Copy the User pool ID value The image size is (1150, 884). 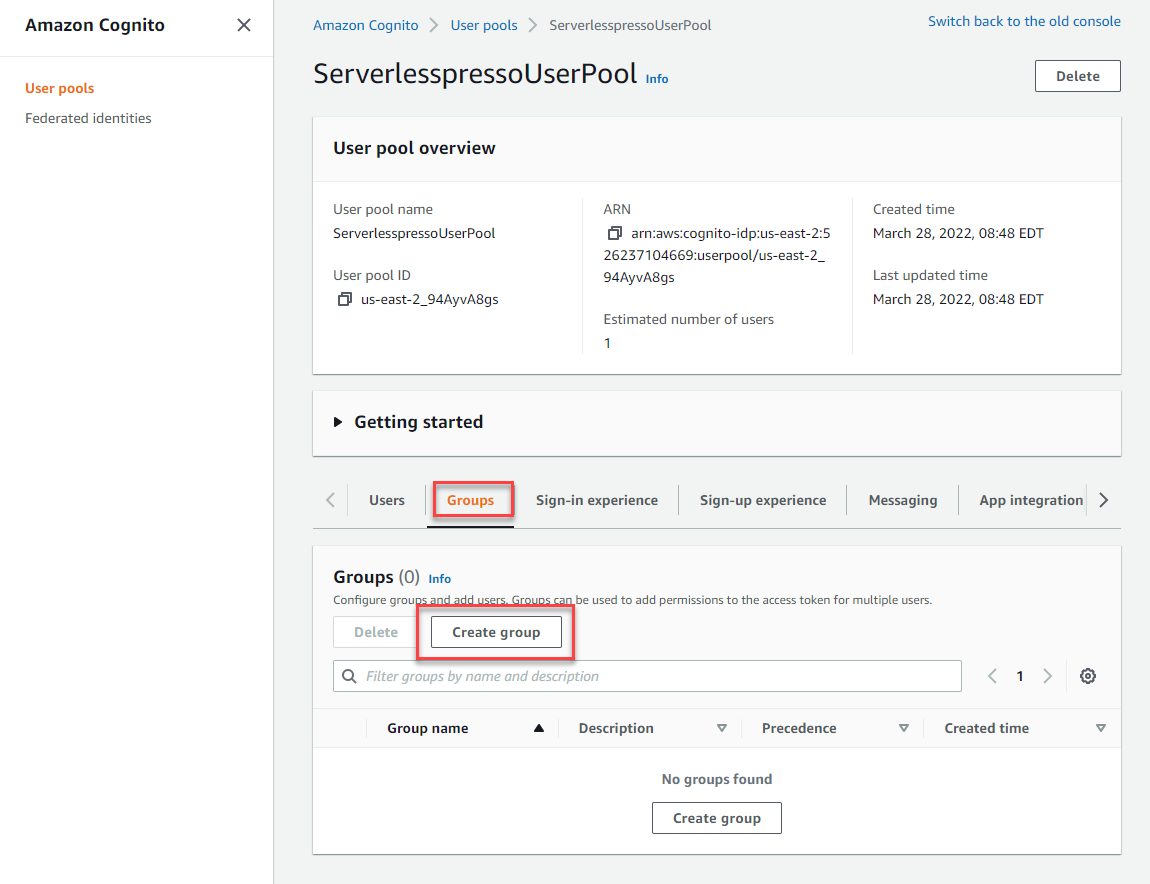pyautogui.click(x=344, y=299)
